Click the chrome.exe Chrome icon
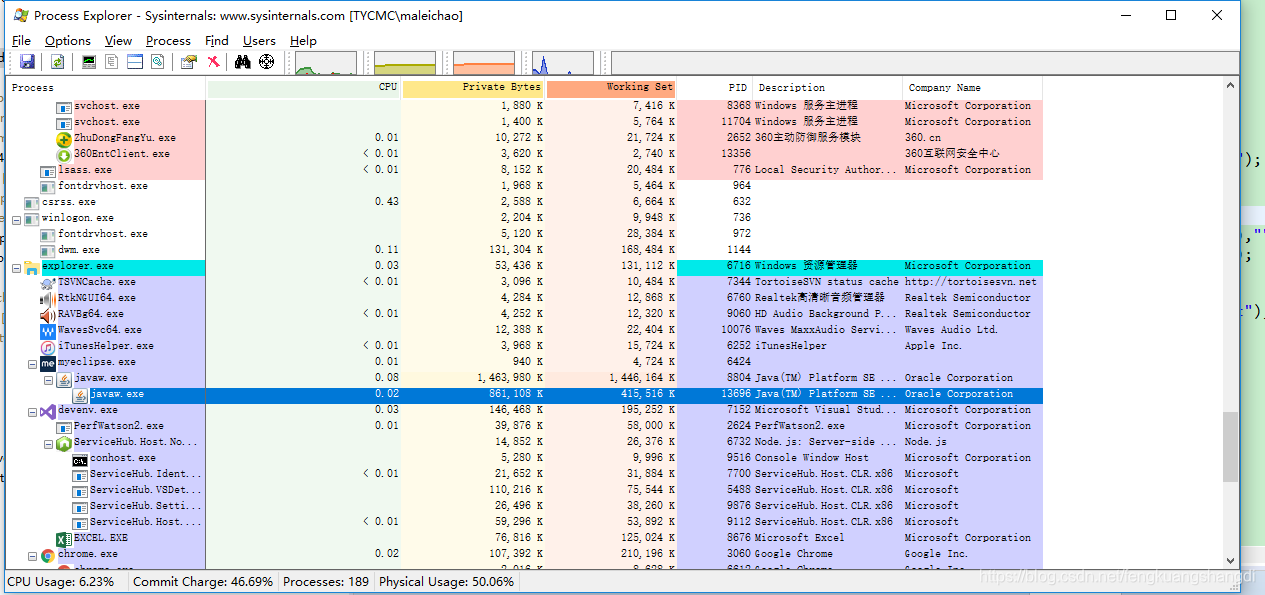Image resolution: width=1265 pixels, height=595 pixels. [48, 554]
